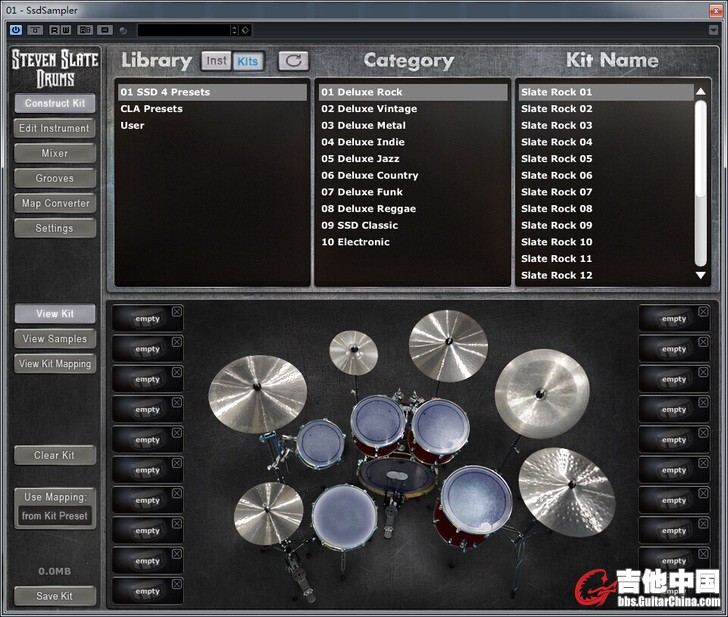Select category '03 Deluxe Metal'
728x617 pixels.
(x=413, y=125)
